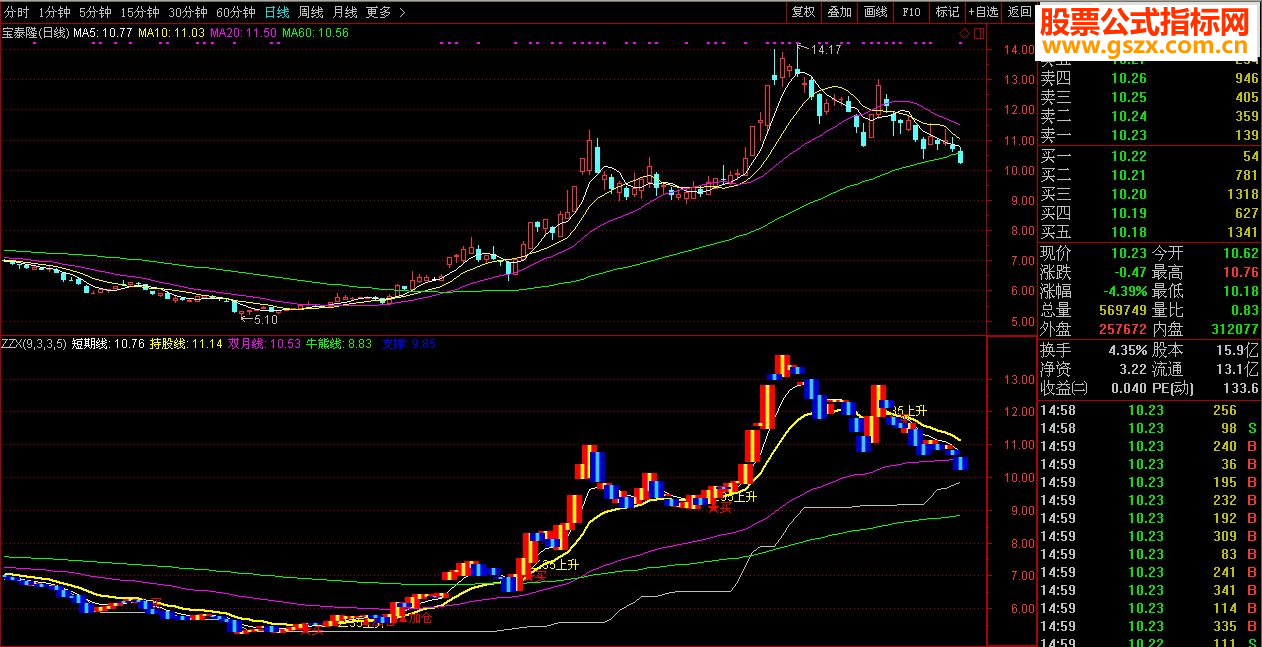The width and height of the screenshot is (1262, 647).
Task: Switch to the 月线 monthly chart tab
Action: 345,12
